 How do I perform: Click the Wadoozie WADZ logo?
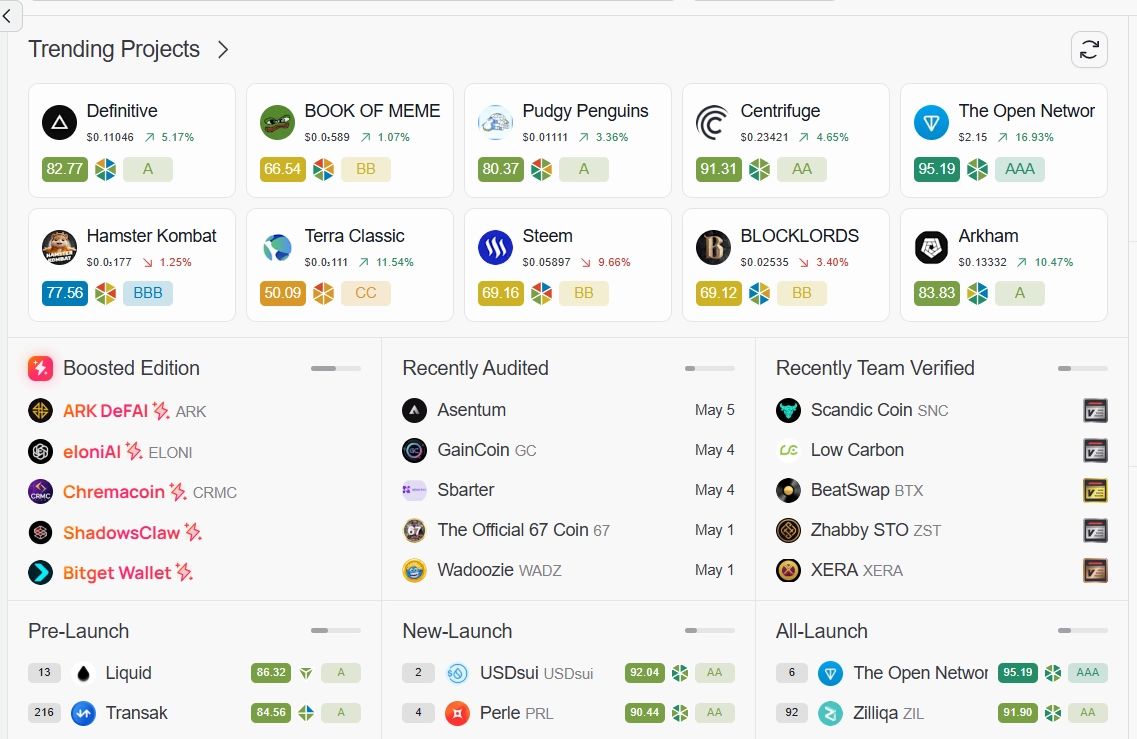tap(415, 571)
